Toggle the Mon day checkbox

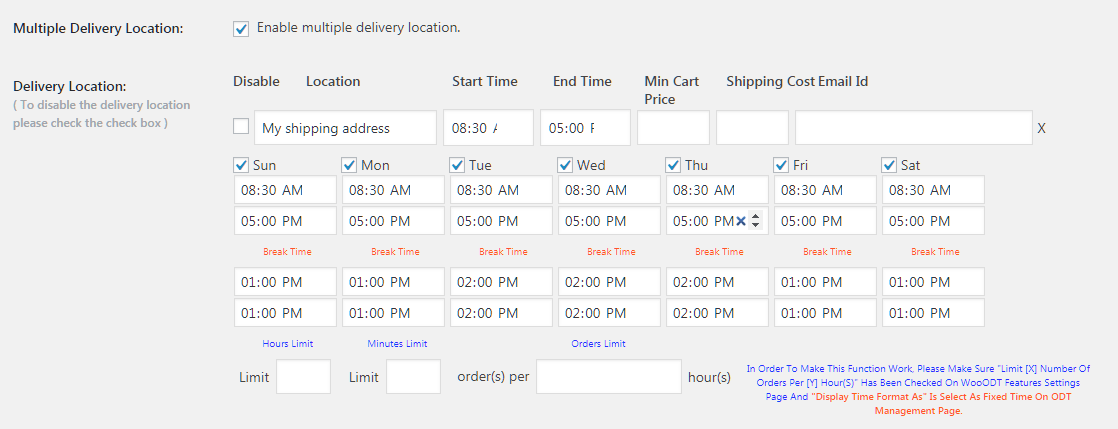click(x=349, y=165)
